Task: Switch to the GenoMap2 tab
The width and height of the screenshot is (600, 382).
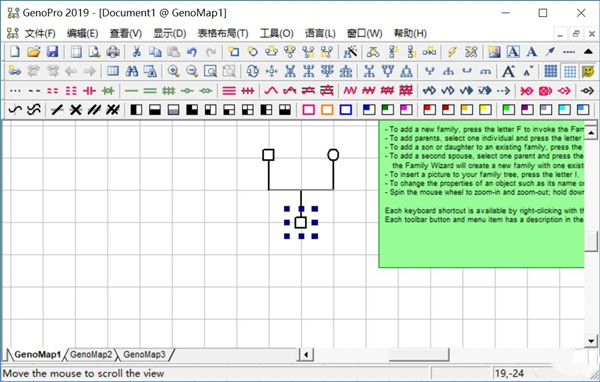Action: [91, 354]
